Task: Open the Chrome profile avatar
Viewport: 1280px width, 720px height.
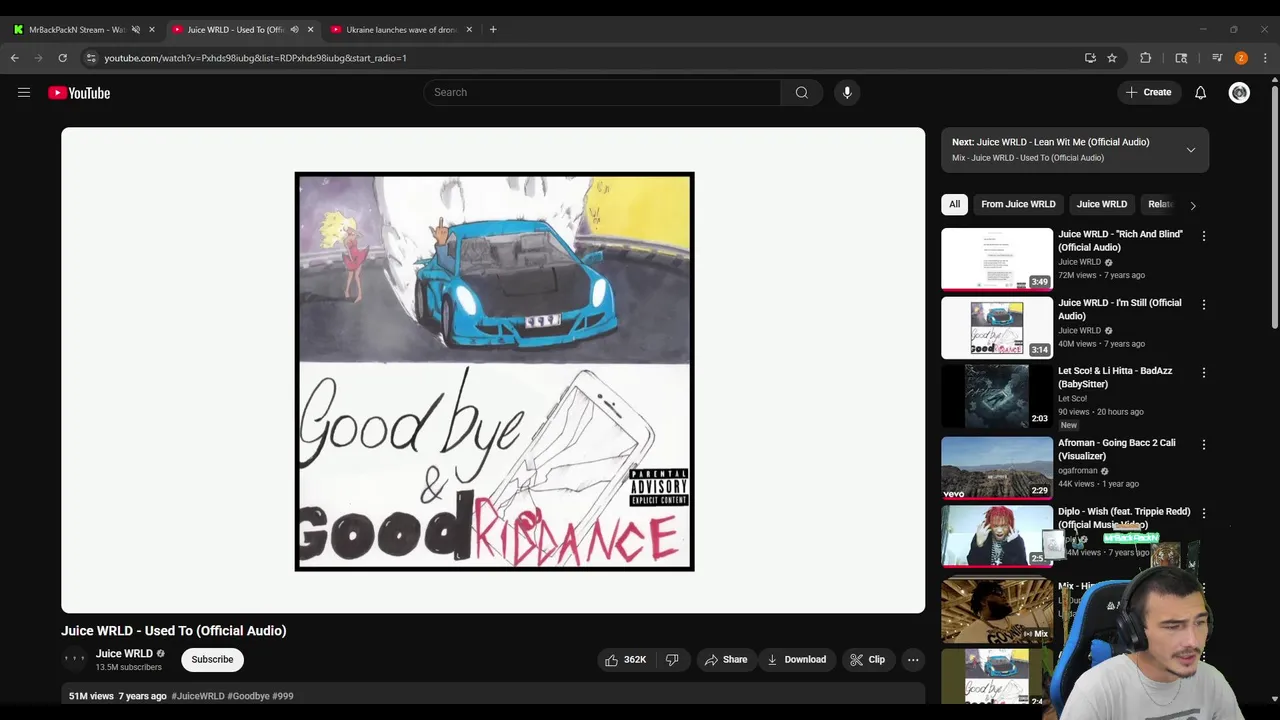Action: [x=1241, y=58]
